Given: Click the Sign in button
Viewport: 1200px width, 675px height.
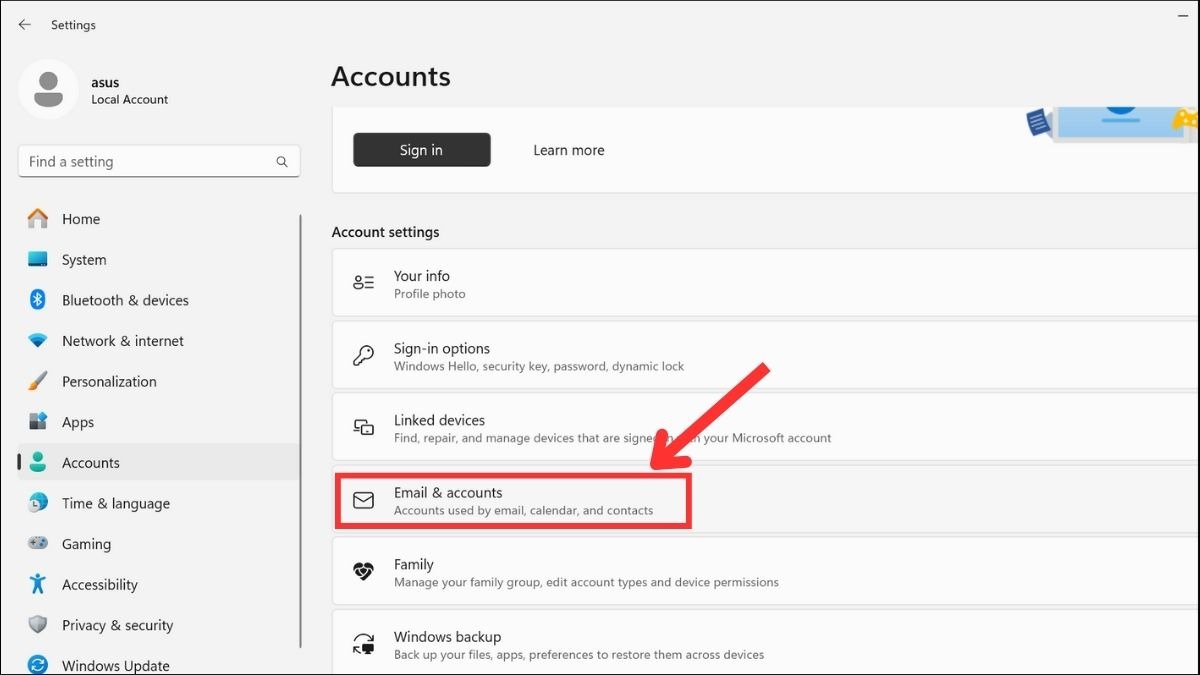Looking at the screenshot, I should pos(422,150).
